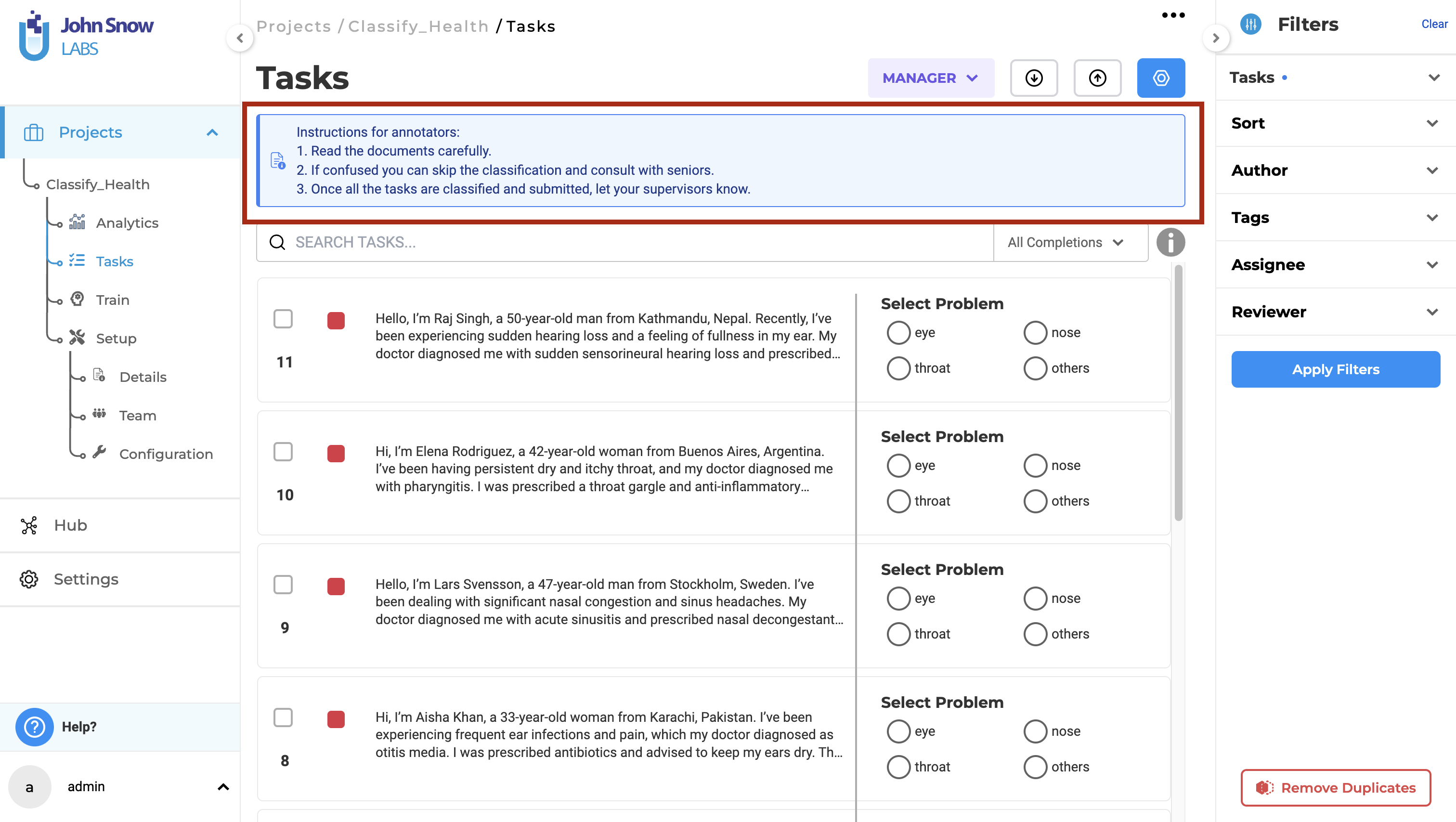Image resolution: width=1456 pixels, height=822 pixels.
Task: Choose others radio for task 8
Action: [x=1035, y=767]
